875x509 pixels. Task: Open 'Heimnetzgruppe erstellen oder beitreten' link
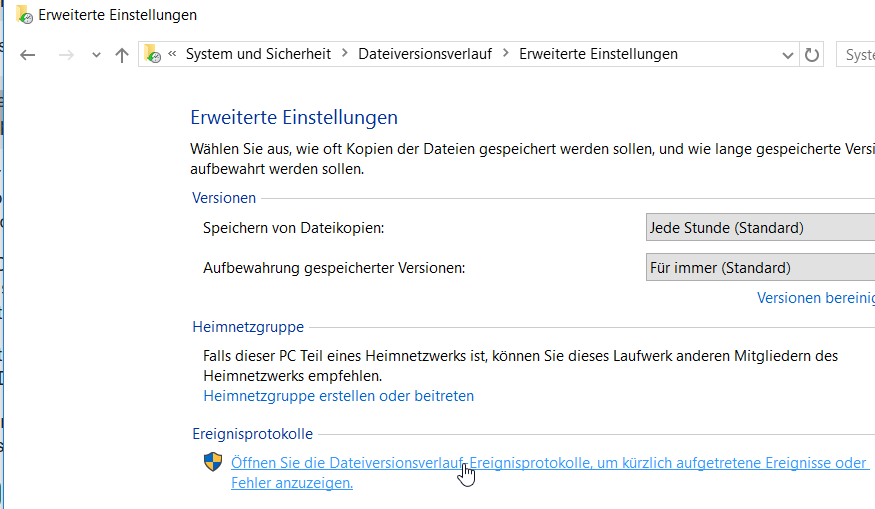point(338,396)
